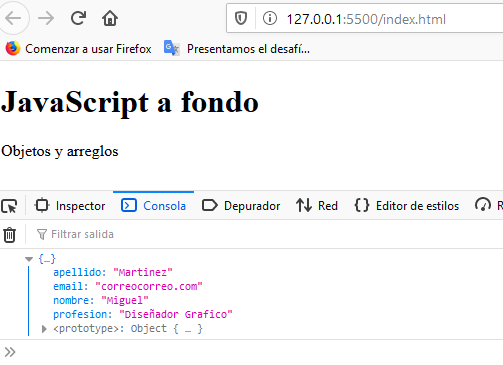Activate the element picker tool
Viewport: 503px width, 365px height.
tap(9, 206)
